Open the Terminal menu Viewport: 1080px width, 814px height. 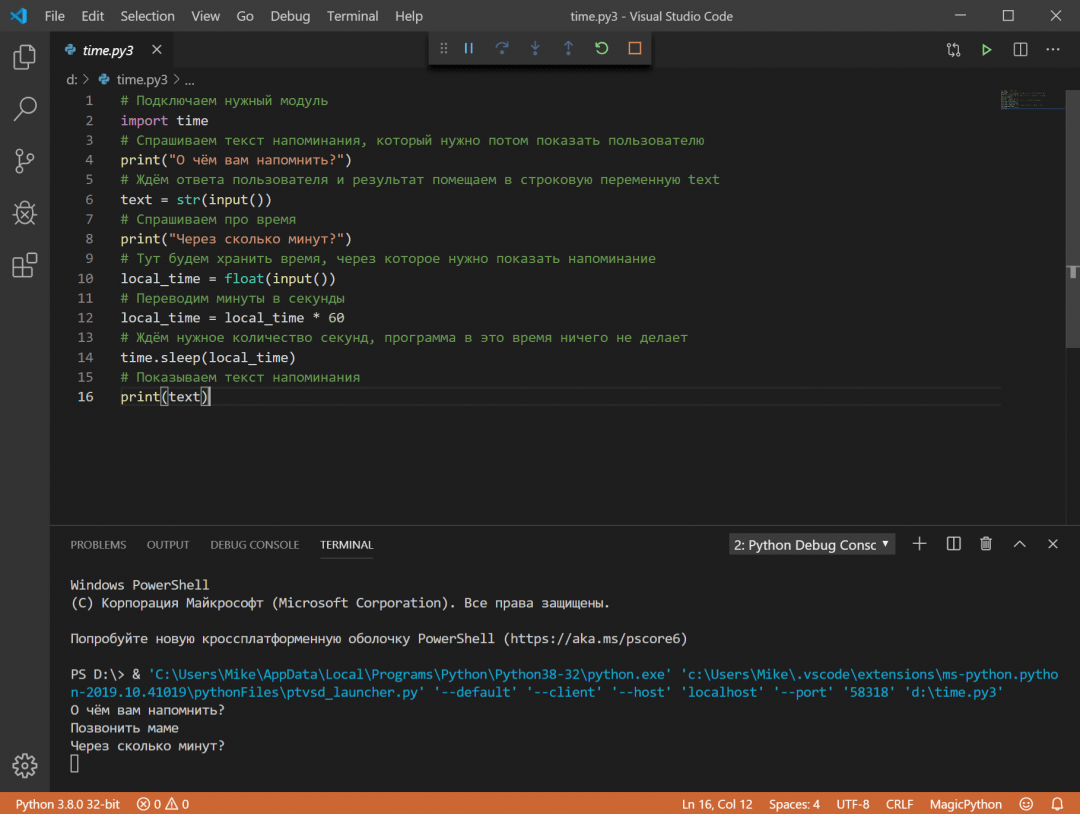click(x=352, y=16)
